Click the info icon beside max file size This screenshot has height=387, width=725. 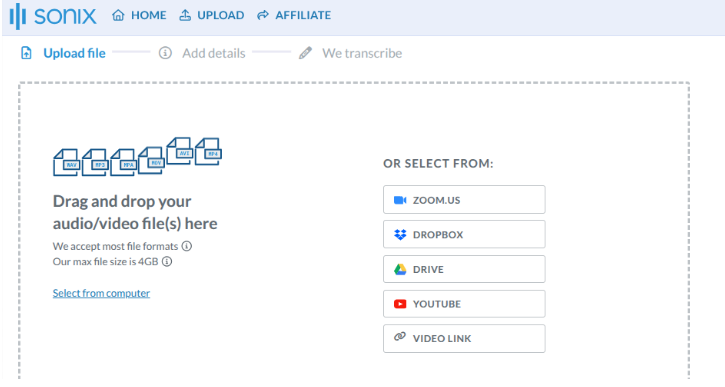pos(167,261)
